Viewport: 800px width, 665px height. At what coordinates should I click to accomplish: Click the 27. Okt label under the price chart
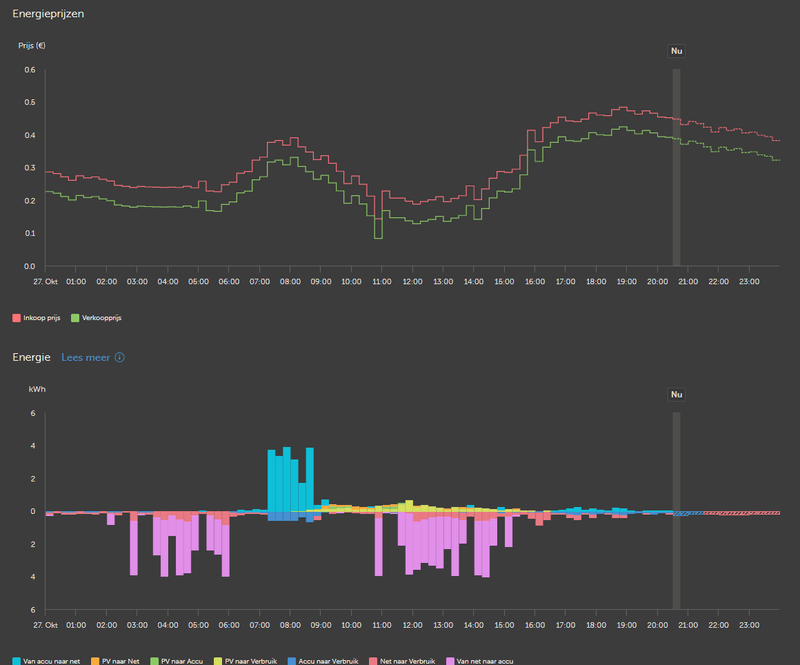(45, 281)
